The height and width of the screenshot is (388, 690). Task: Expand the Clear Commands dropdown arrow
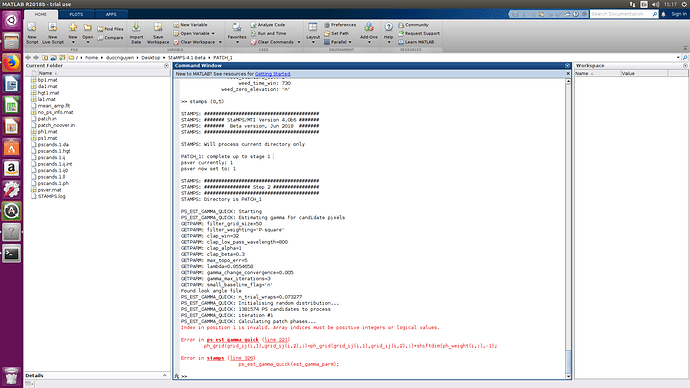click(x=299, y=42)
